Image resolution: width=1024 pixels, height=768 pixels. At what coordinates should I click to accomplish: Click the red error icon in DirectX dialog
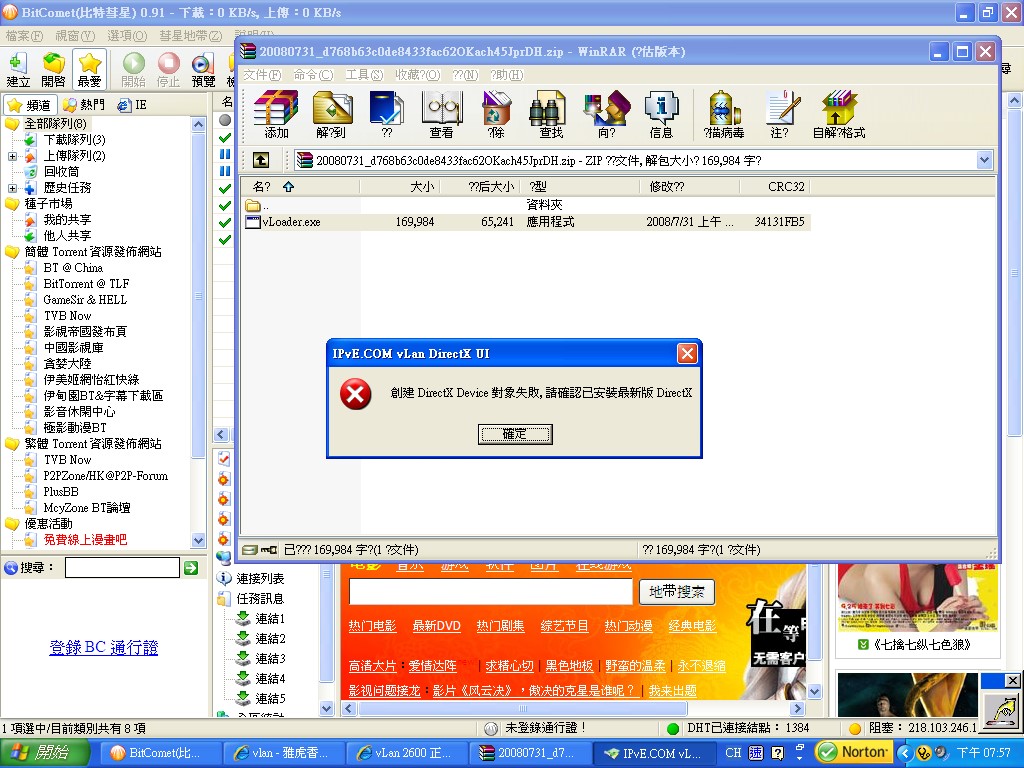click(x=355, y=394)
